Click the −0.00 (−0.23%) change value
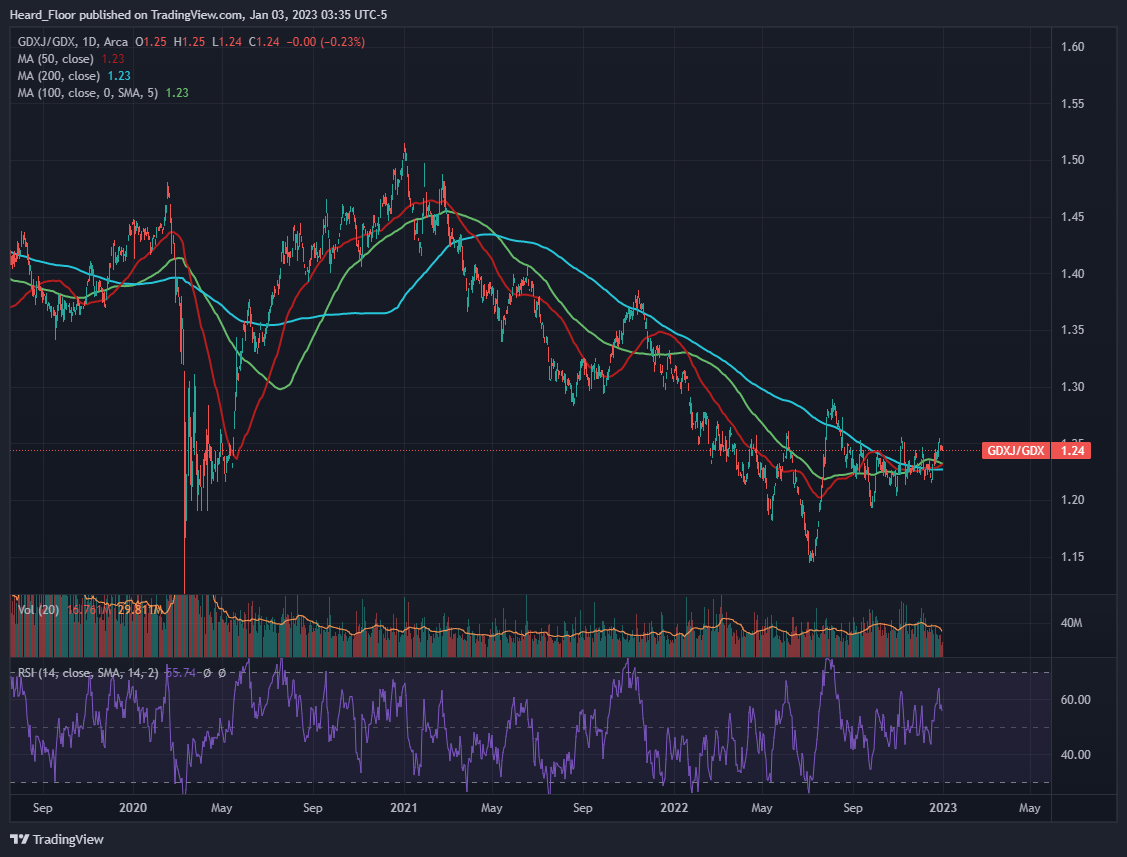Screen dimensions: 1127x857 pyautogui.click(x=326, y=42)
